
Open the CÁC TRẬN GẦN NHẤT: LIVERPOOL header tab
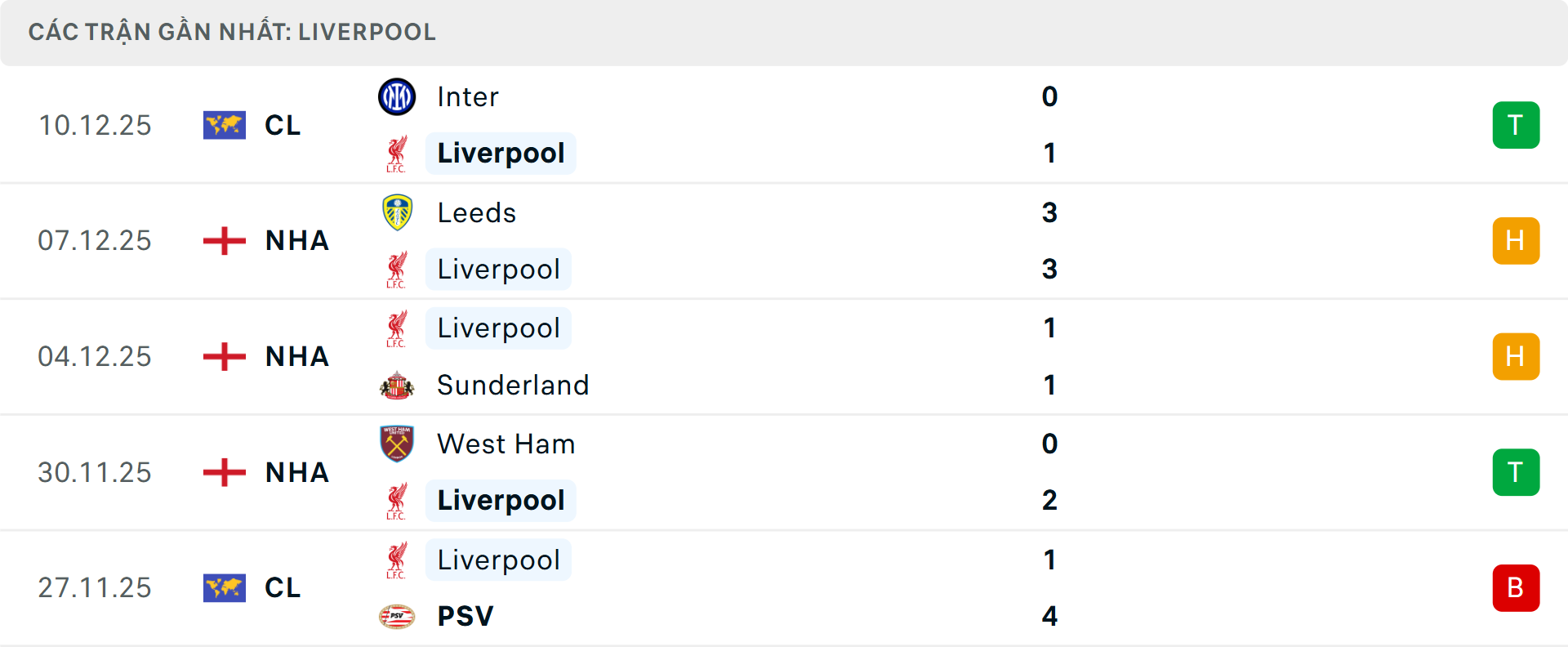[233, 32]
